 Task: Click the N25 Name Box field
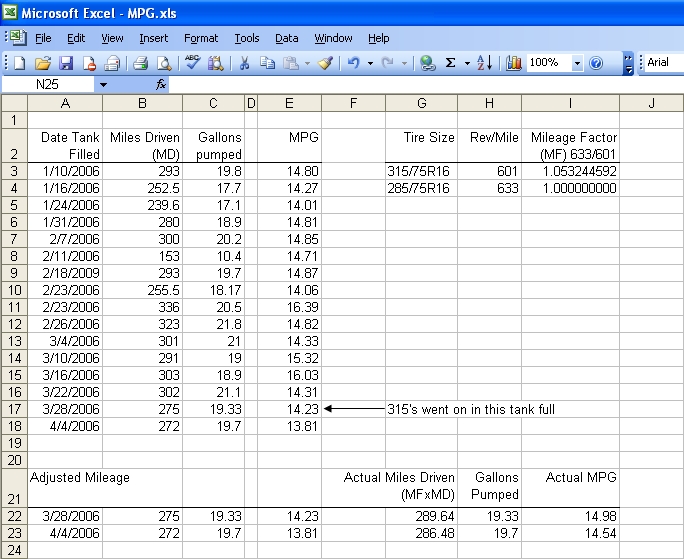click(x=48, y=84)
